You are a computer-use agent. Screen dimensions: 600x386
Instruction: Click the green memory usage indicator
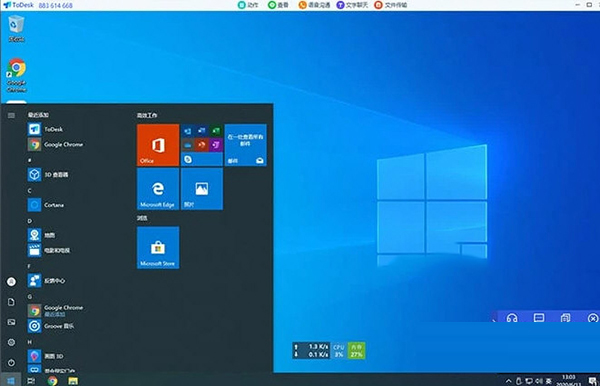[357, 350]
